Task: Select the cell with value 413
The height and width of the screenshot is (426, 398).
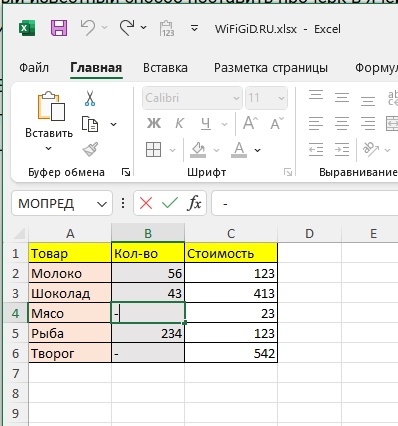Action: (231, 293)
